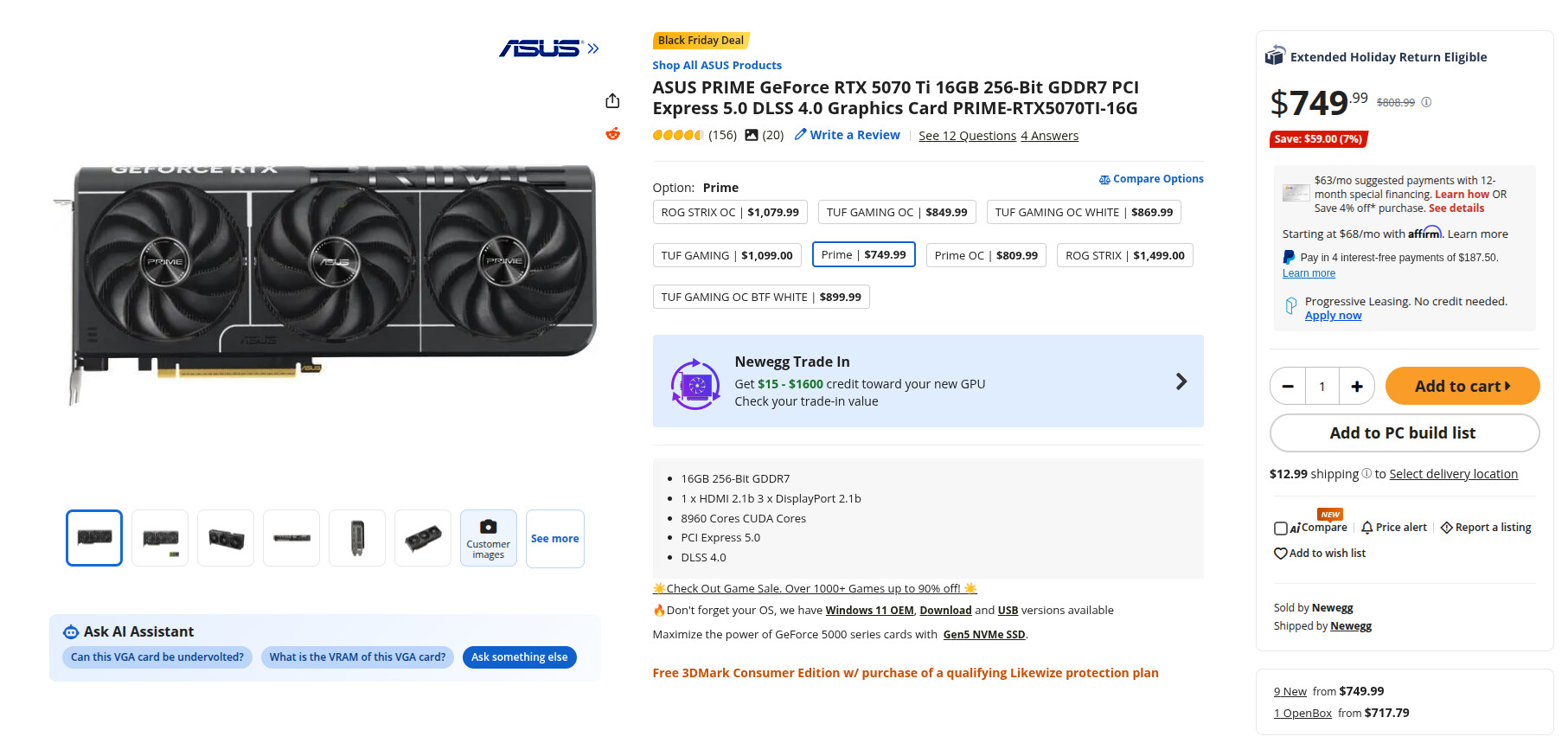
Task: Show more product thumbnails with See more
Action: 554,538
